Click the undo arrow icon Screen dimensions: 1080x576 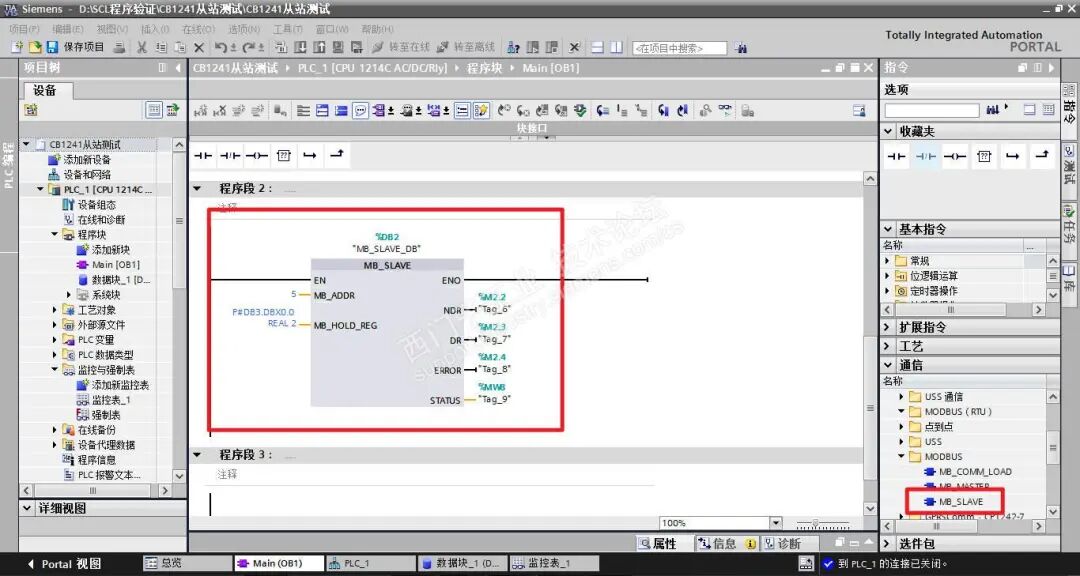(220, 48)
